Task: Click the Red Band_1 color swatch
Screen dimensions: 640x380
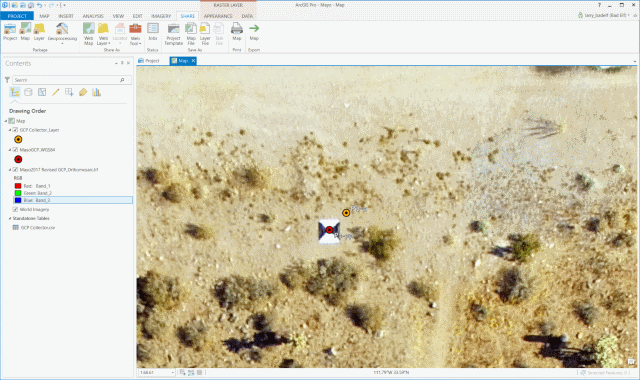Action: pyautogui.click(x=18, y=186)
